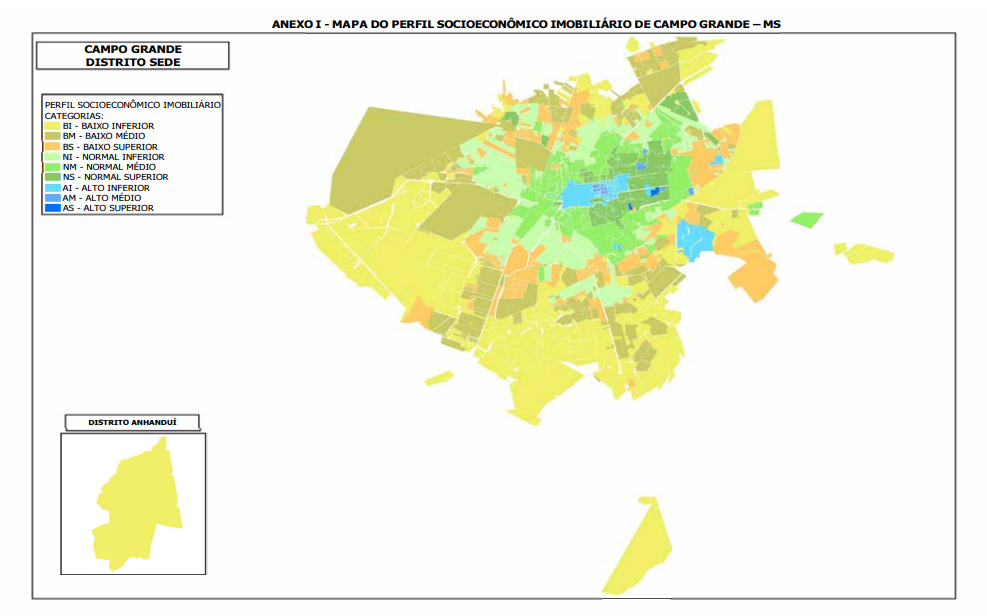This screenshot has height=616, width=987.
Task: Click the 'BI - BAIXO INFERIOR' legend text
Action: click(x=108, y=126)
